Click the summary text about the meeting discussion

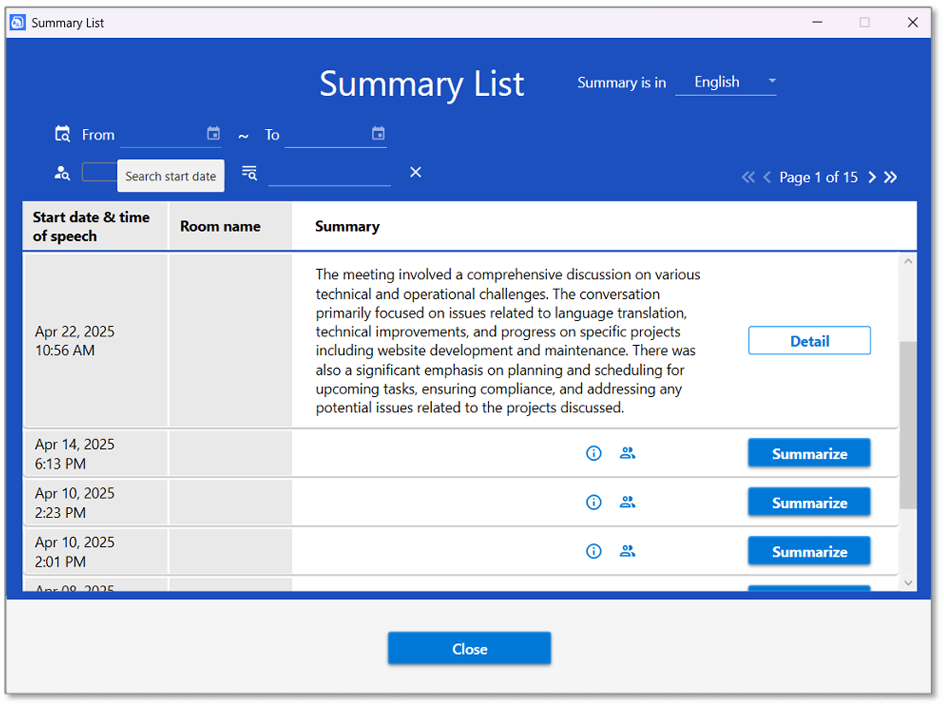(x=508, y=341)
